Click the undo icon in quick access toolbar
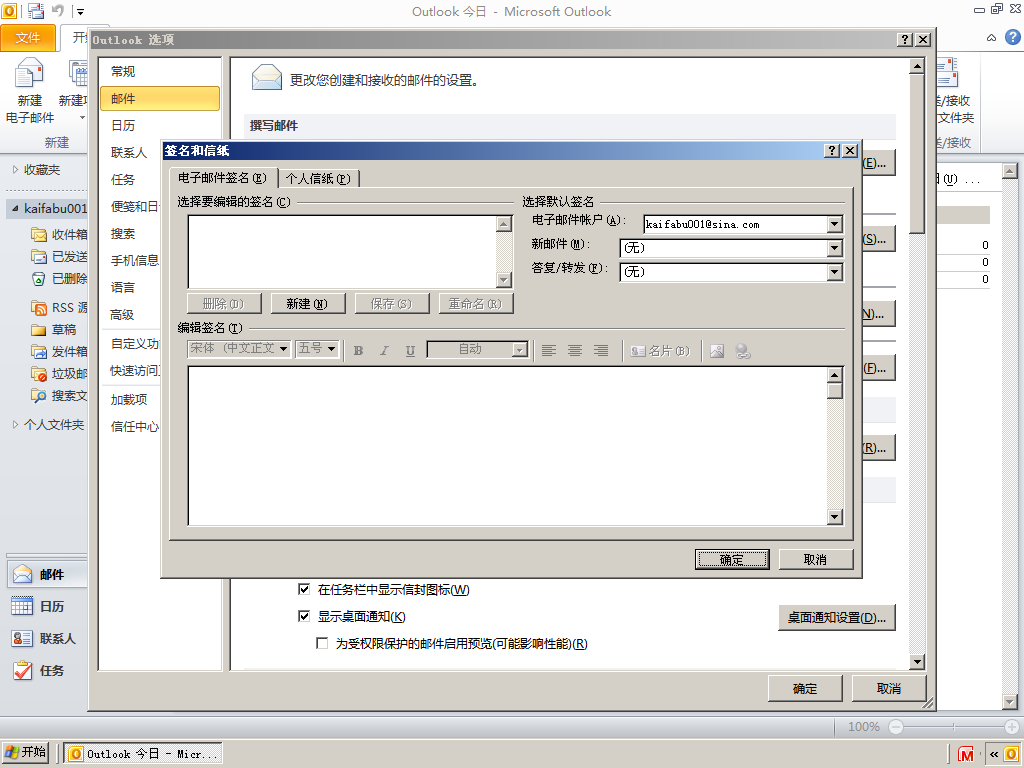The width and height of the screenshot is (1024, 768). click(57, 10)
